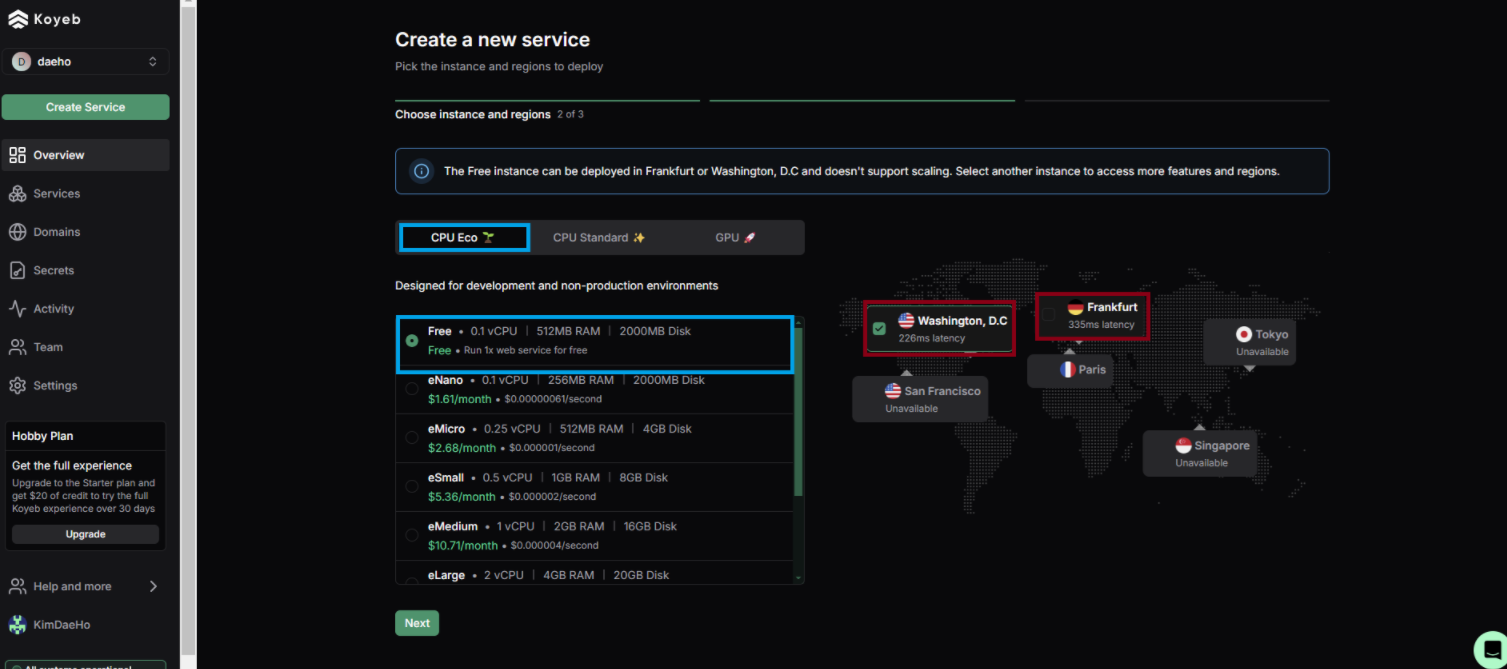Click the instance list scrollbar
1507x669 pixels.
click(x=798, y=410)
